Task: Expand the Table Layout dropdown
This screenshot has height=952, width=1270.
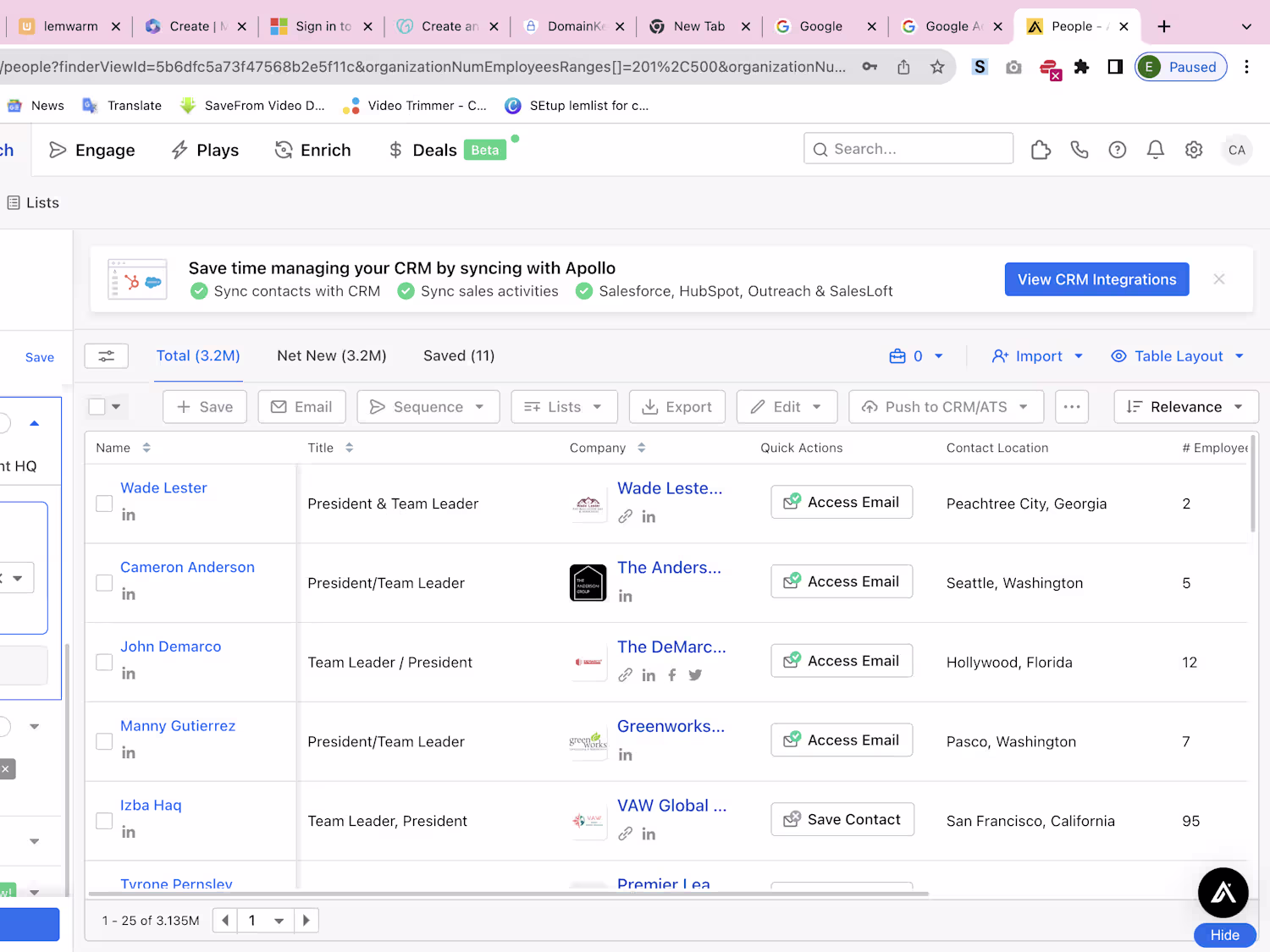Action: pyautogui.click(x=1178, y=356)
